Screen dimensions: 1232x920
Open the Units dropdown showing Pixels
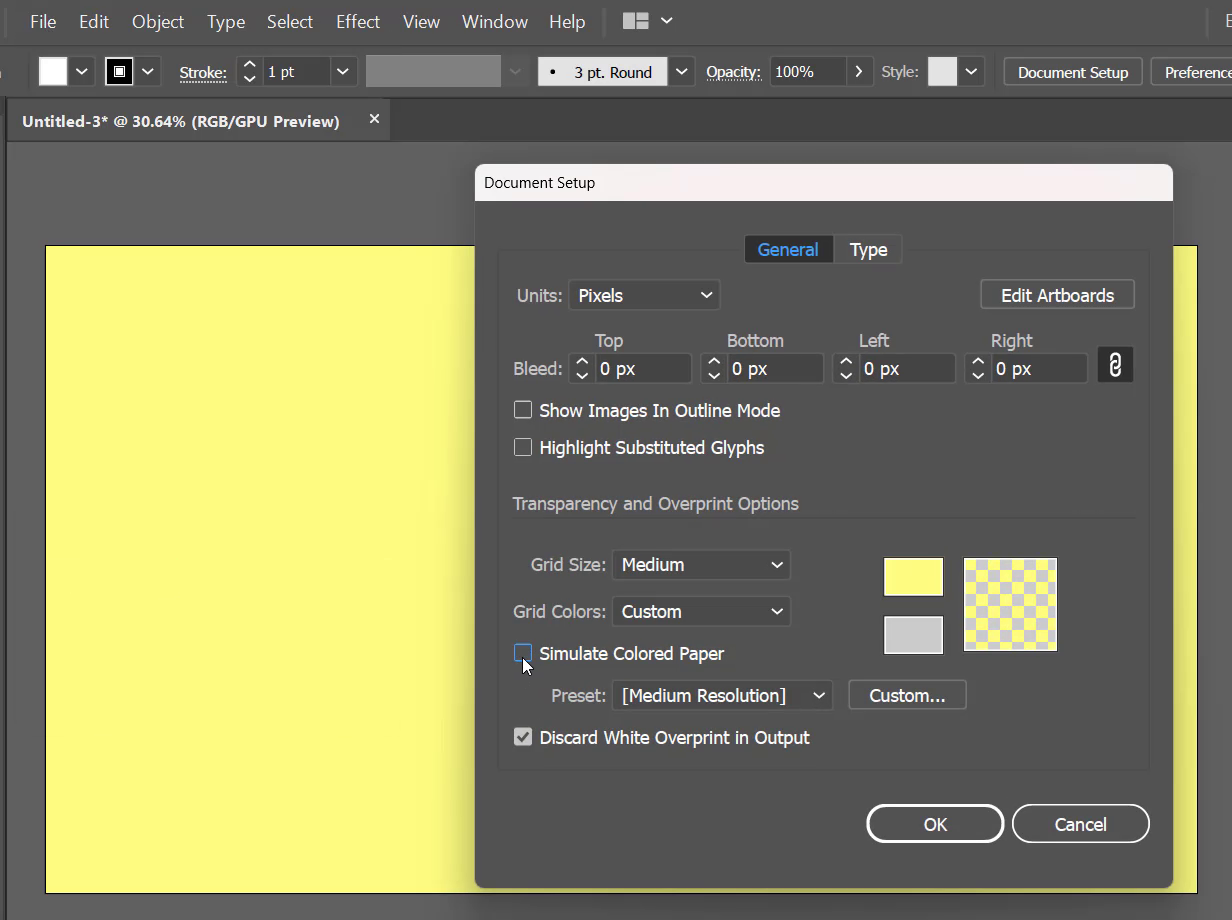tap(643, 294)
